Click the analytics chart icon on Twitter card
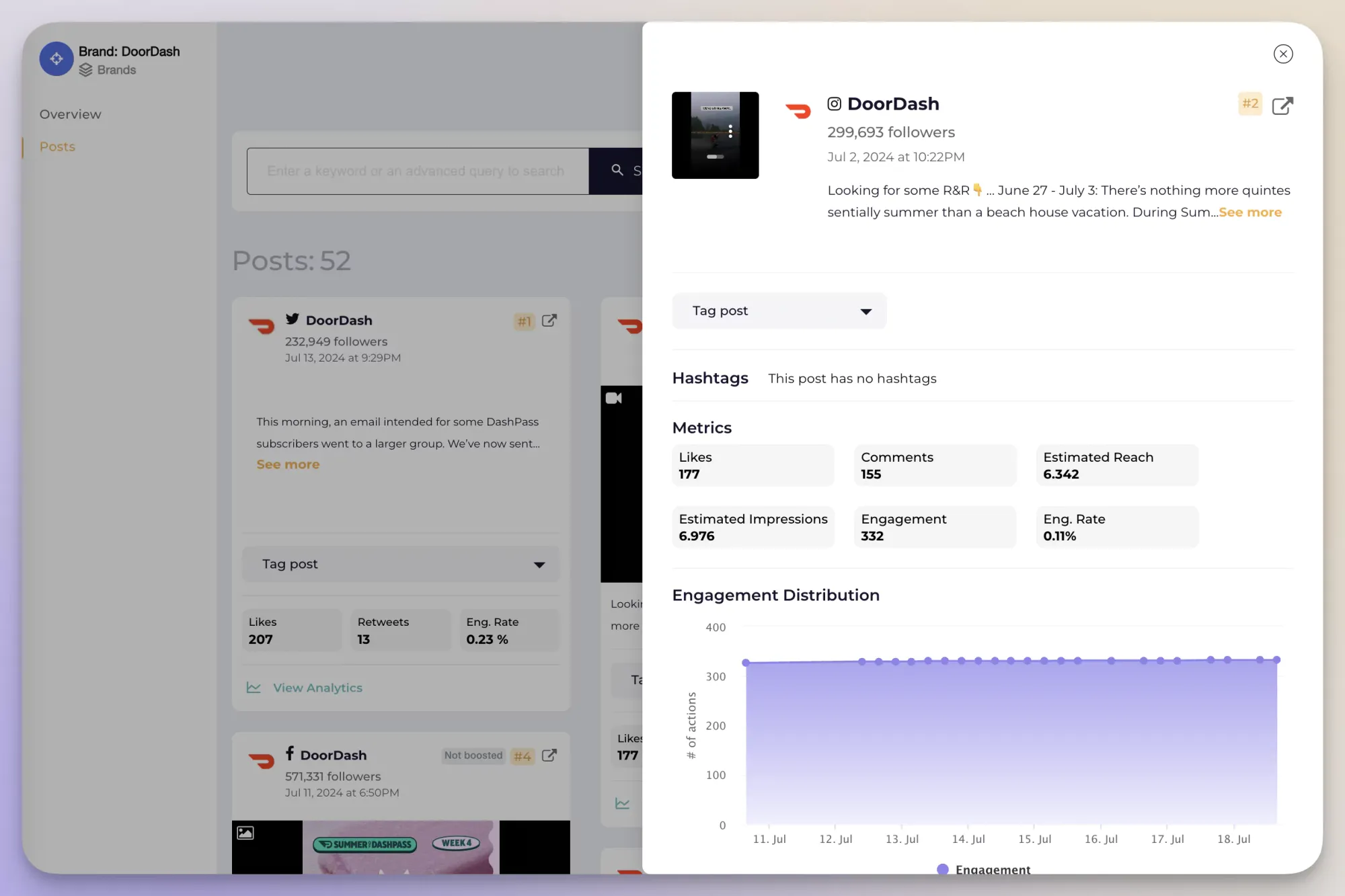Viewport: 1345px width, 896px height. [x=254, y=687]
